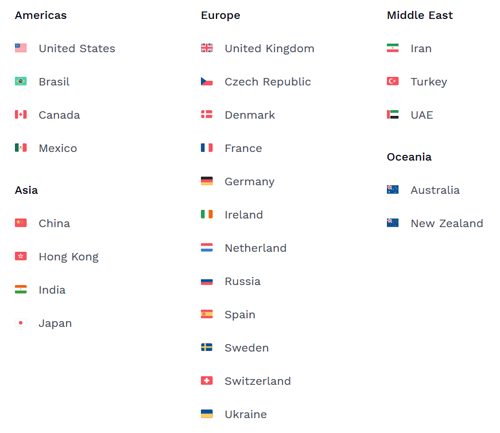The image size is (500, 433).
Task: Select India under the Asia heading
Action: pyautogui.click(x=52, y=290)
